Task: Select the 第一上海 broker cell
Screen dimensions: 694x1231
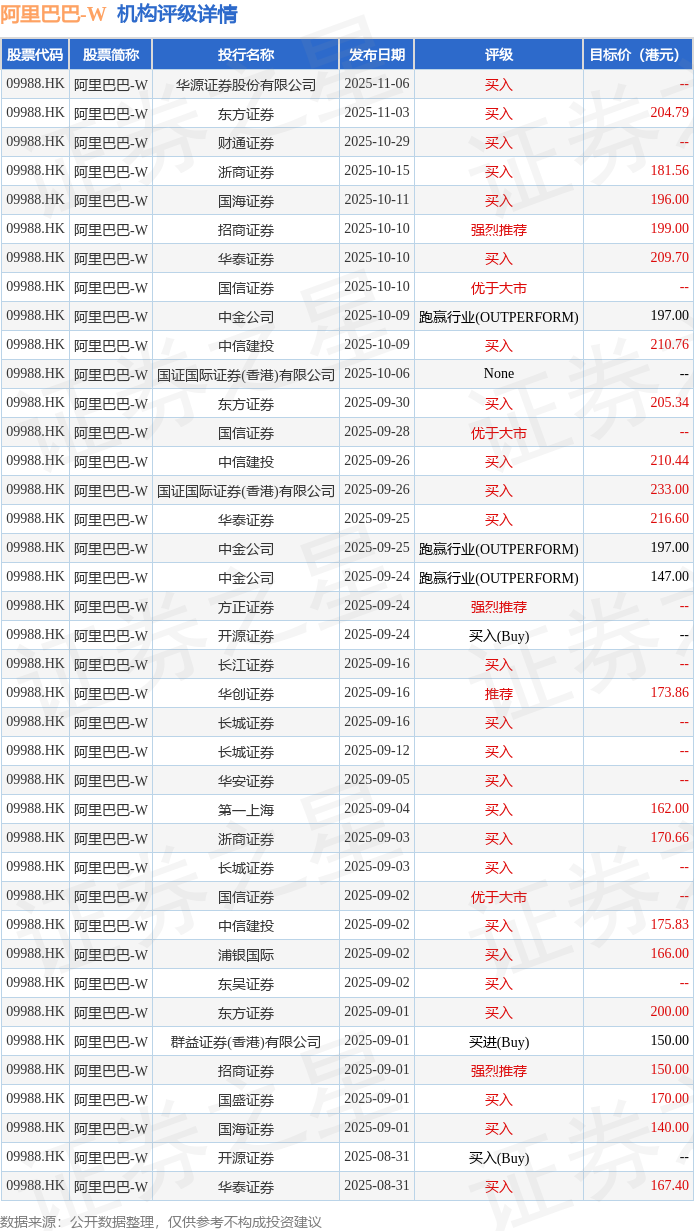Action: point(246,810)
